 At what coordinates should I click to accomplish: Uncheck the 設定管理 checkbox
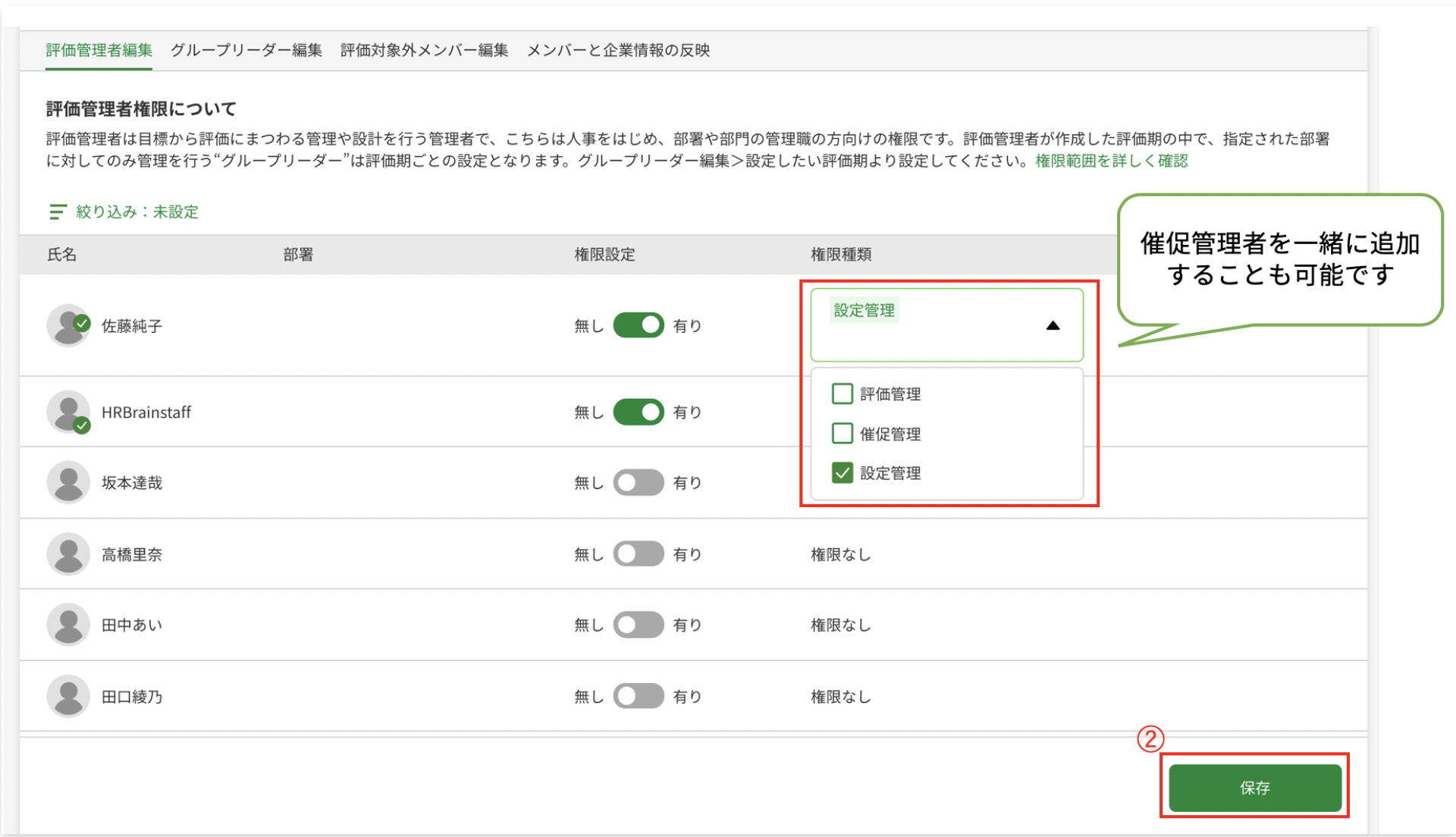point(842,473)
